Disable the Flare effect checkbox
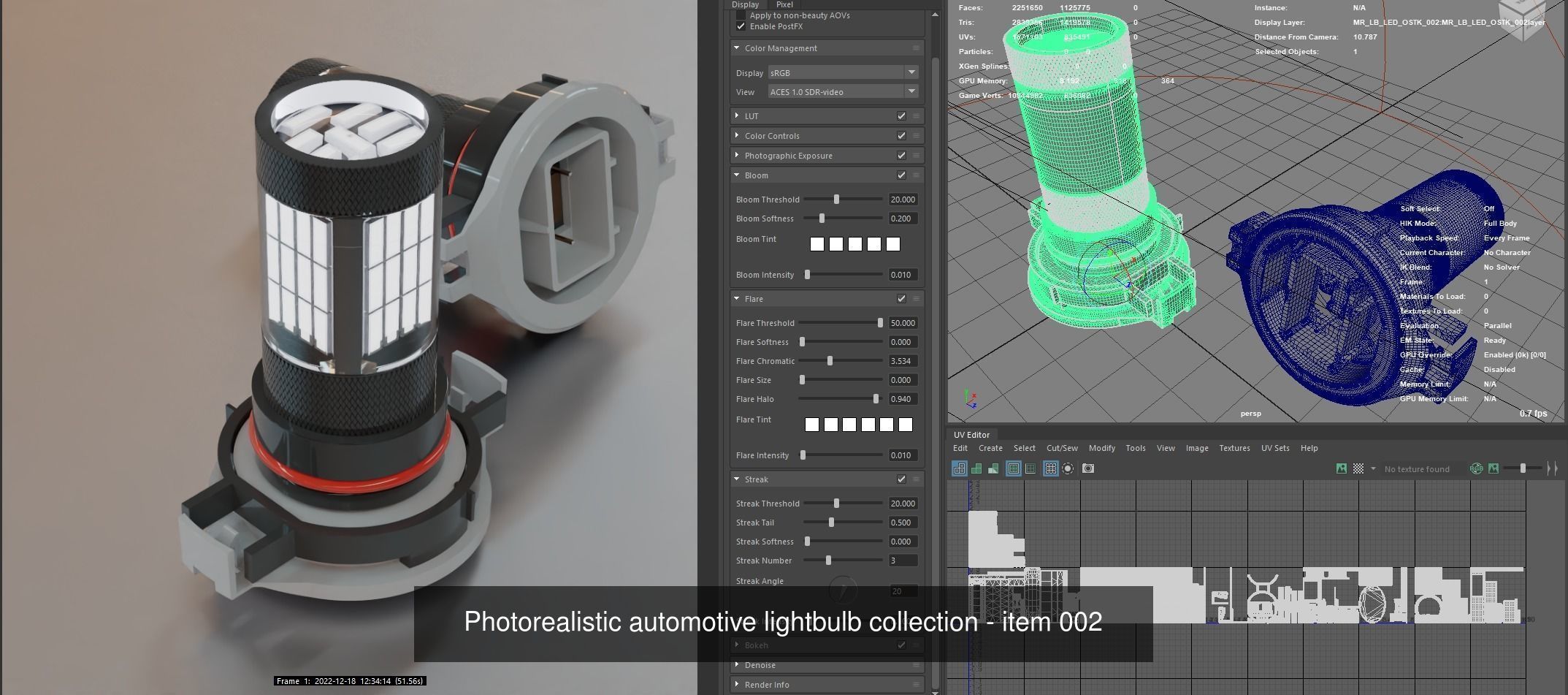The width and height of the screenshot is (1568, 695). pos(901,299)
